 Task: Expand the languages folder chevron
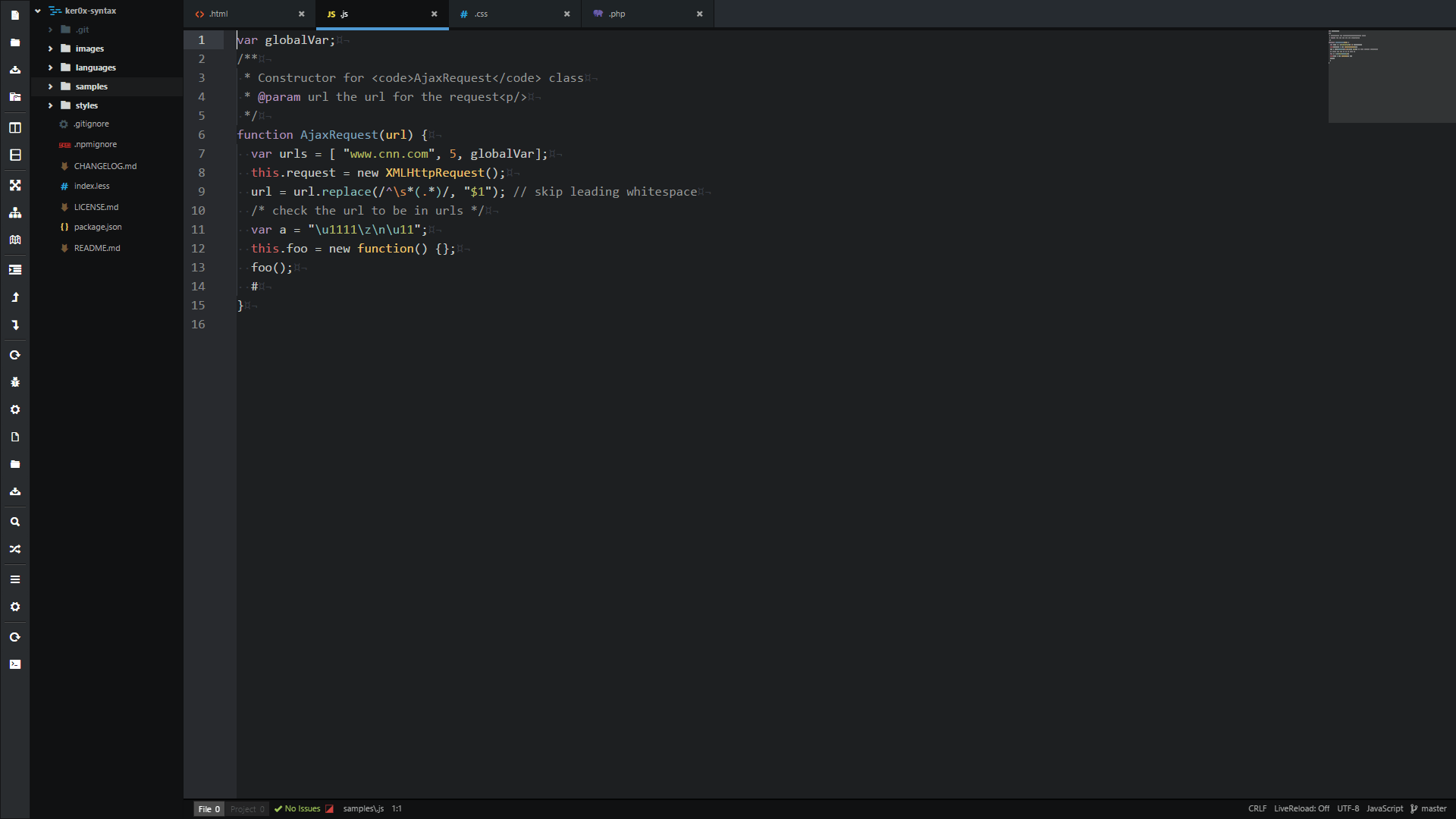(50, 67)
